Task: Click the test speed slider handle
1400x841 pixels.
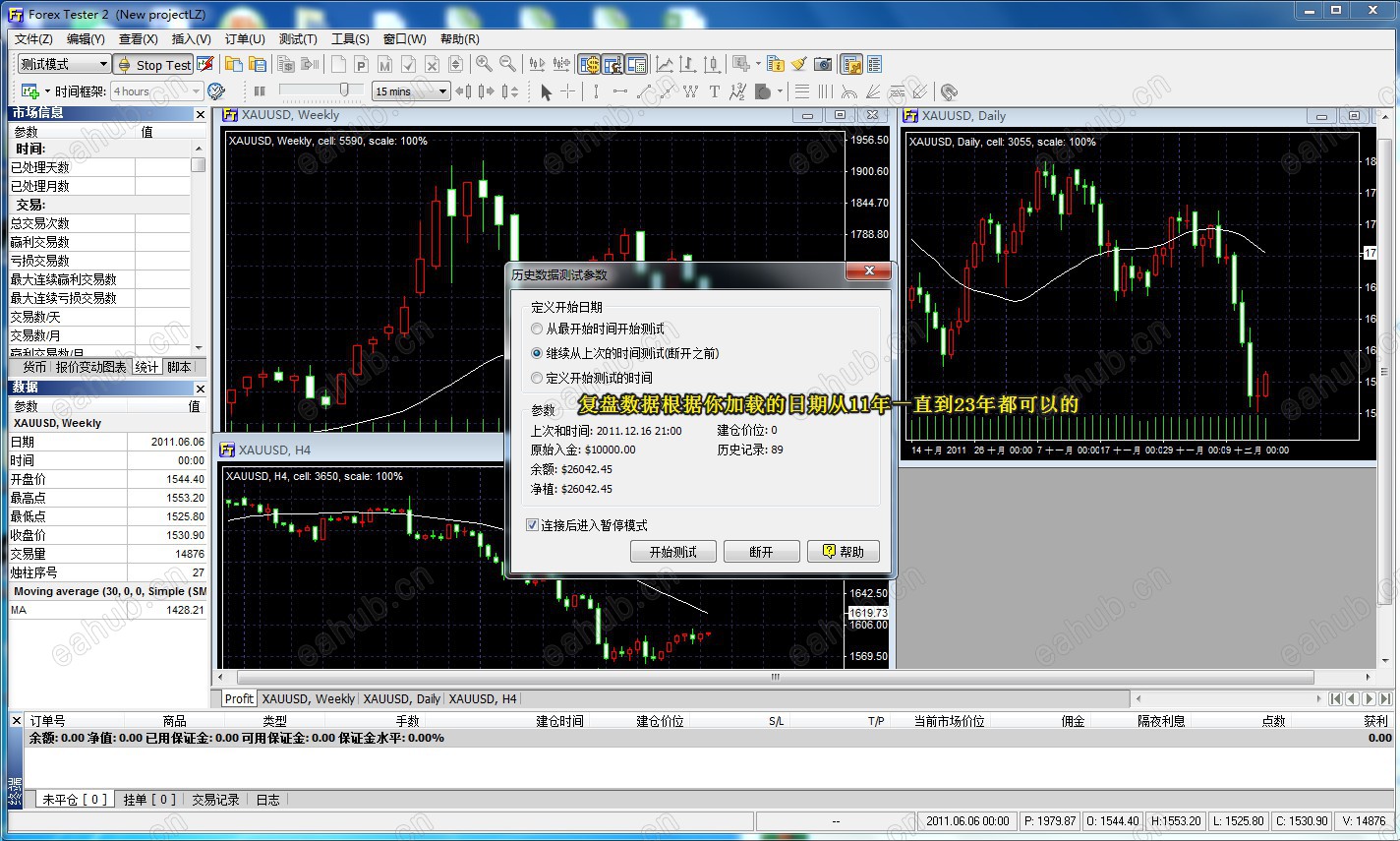Action: click(344, 90)
